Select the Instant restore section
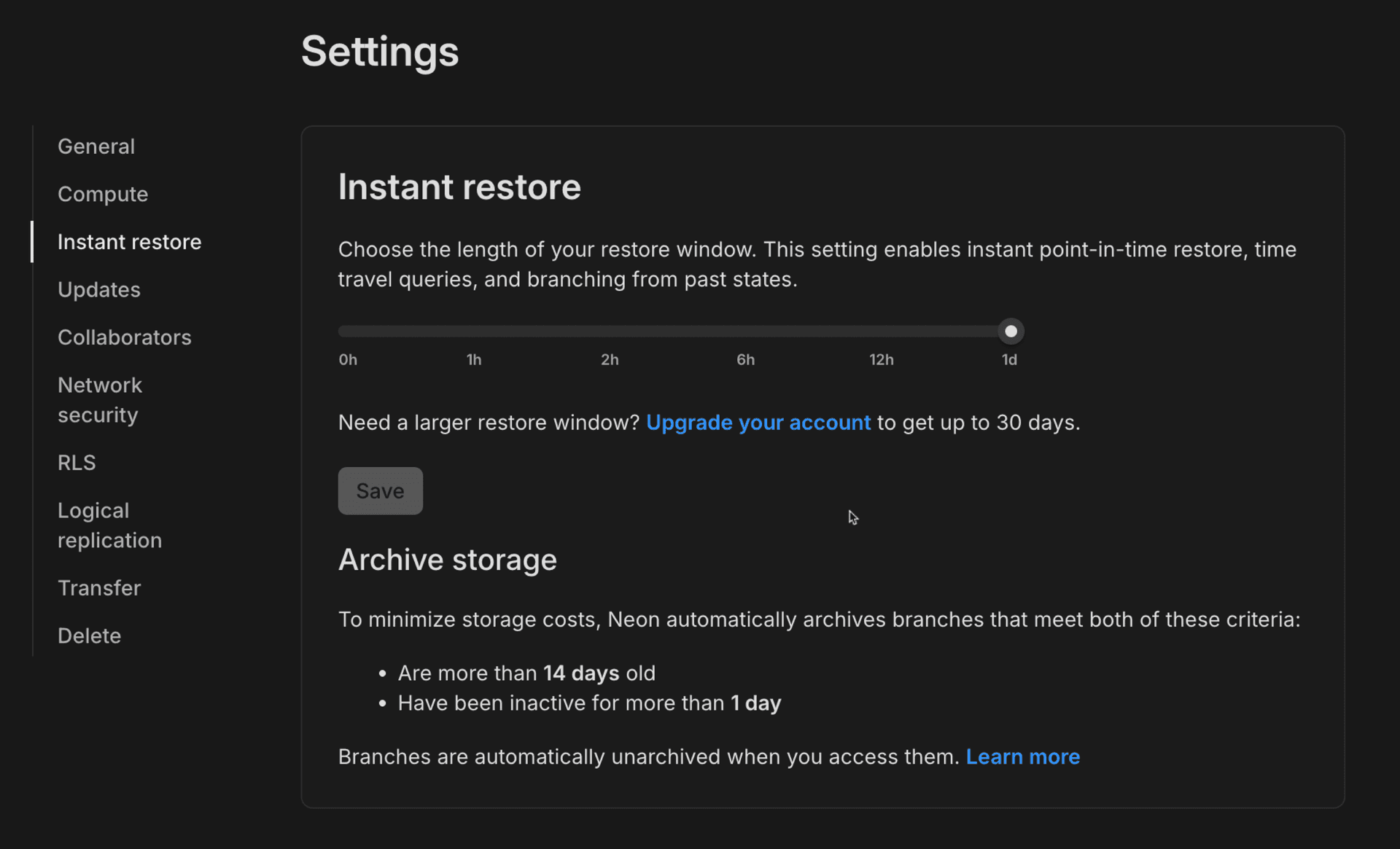The width and height of the screenshot is (1400, 849). point(129,241)
